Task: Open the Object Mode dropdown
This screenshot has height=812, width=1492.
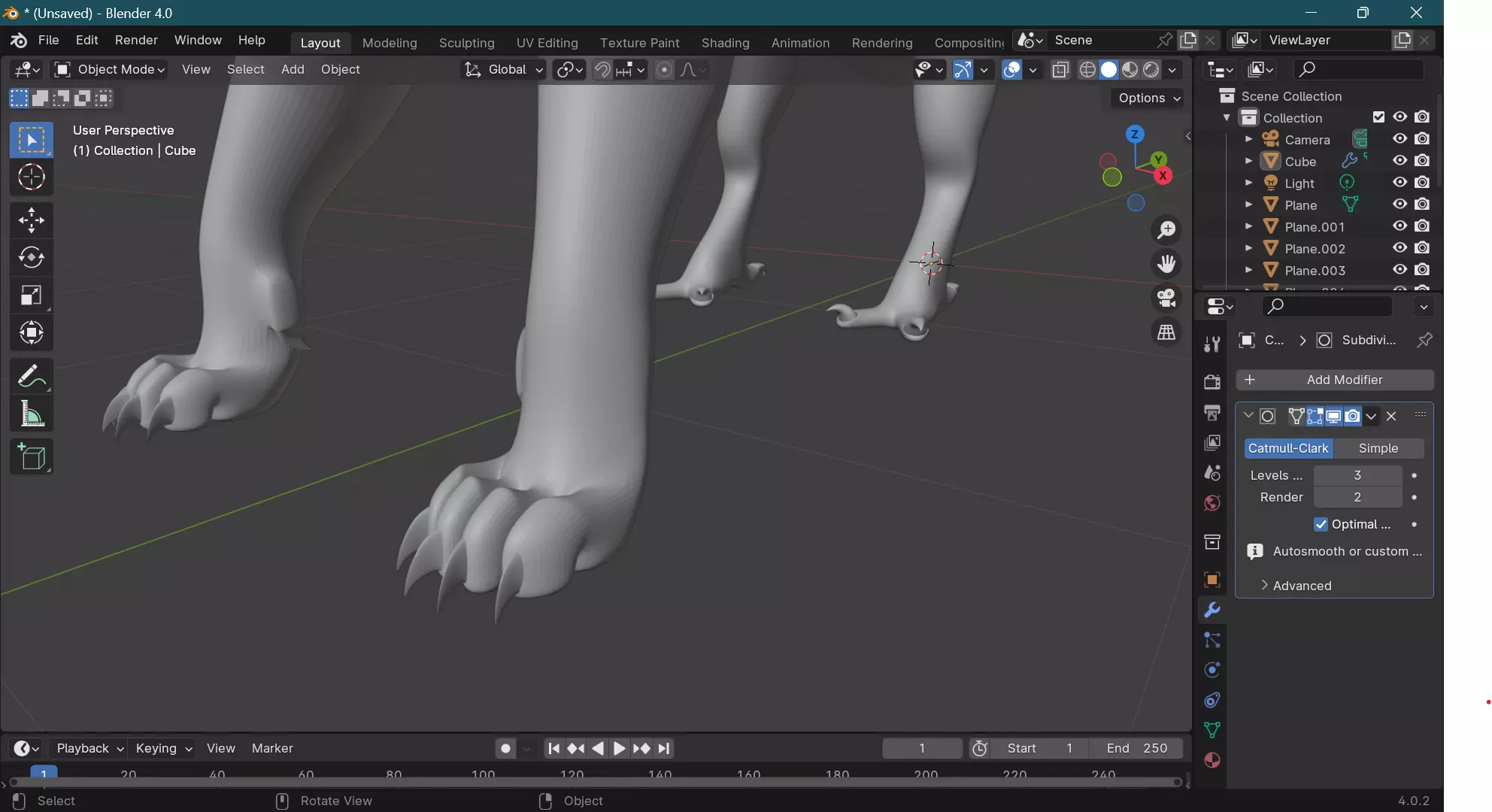Action: (x=110, y=70)
